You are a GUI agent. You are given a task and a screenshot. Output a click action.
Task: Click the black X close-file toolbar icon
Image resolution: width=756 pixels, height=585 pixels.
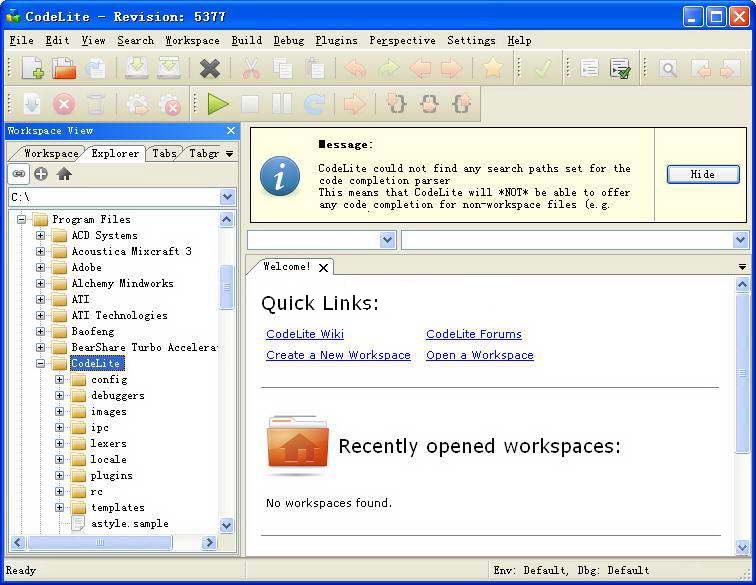point(210,69)
